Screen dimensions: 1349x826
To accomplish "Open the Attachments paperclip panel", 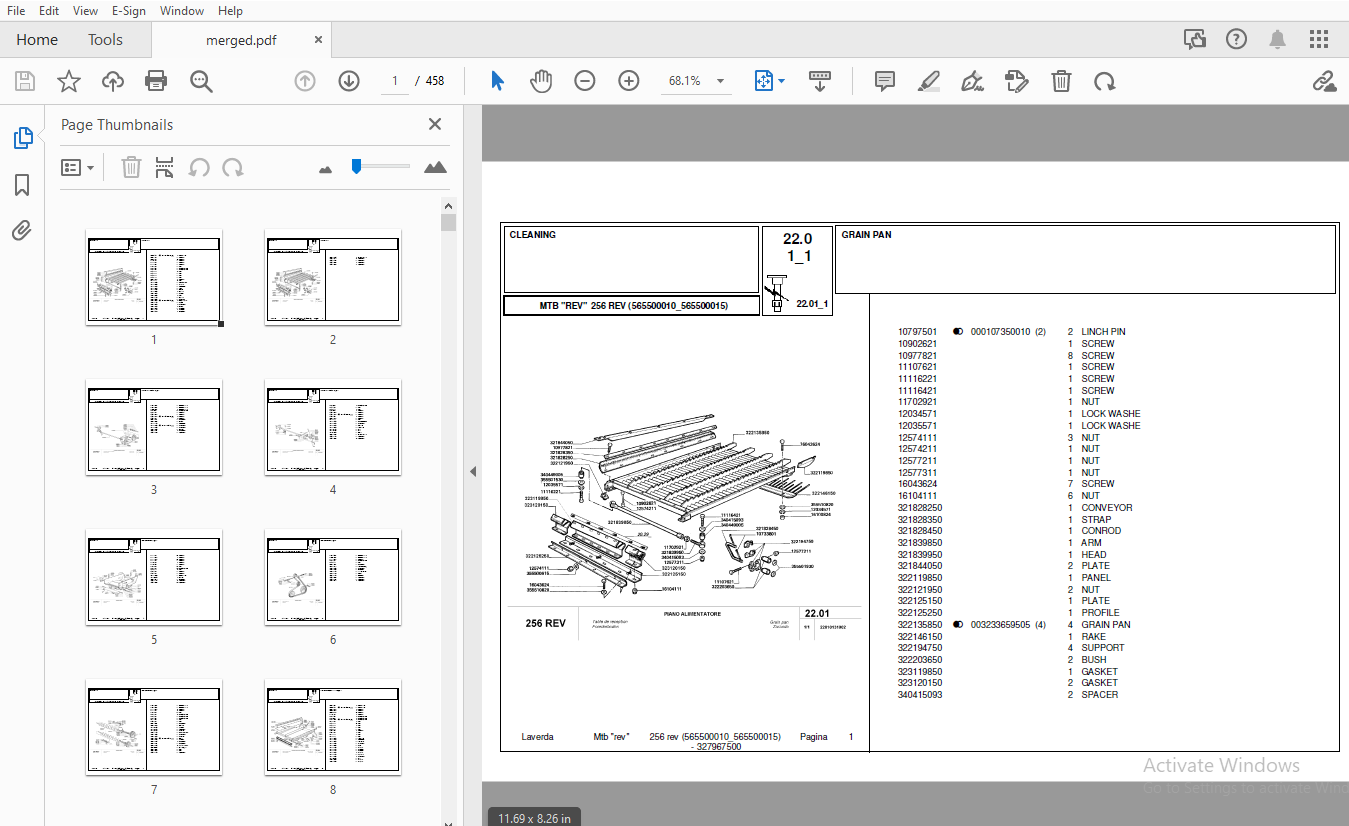I will point(22,231).
